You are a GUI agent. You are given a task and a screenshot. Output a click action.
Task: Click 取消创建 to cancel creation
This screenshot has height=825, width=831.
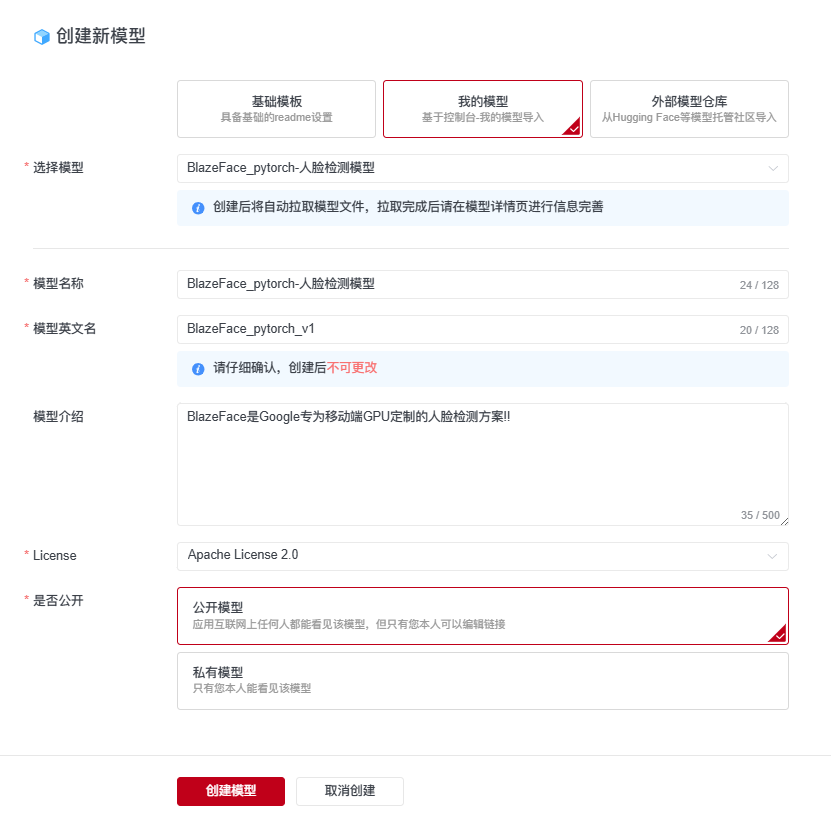click(349, 791)
